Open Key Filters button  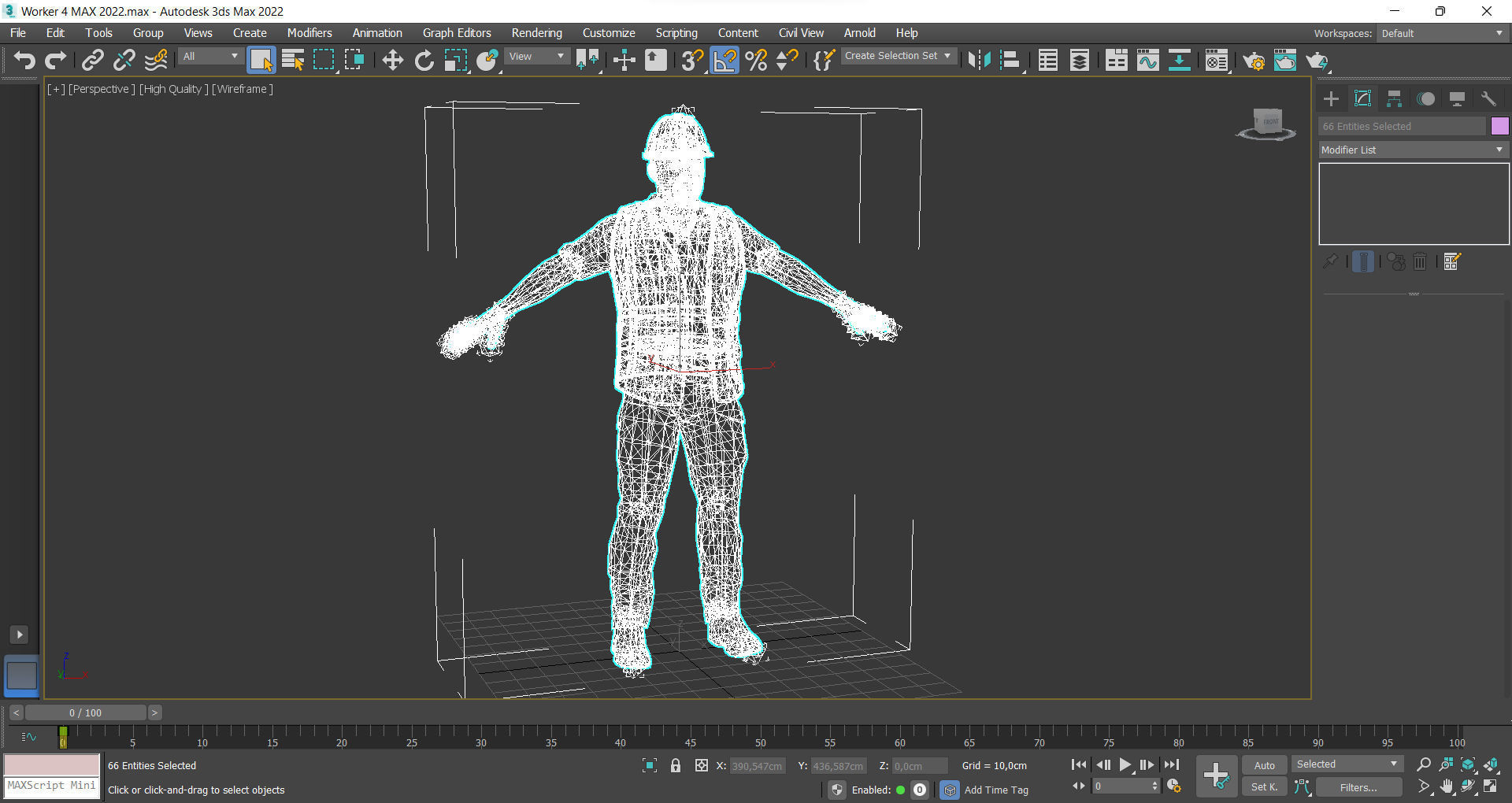(x=1358, y=787)
